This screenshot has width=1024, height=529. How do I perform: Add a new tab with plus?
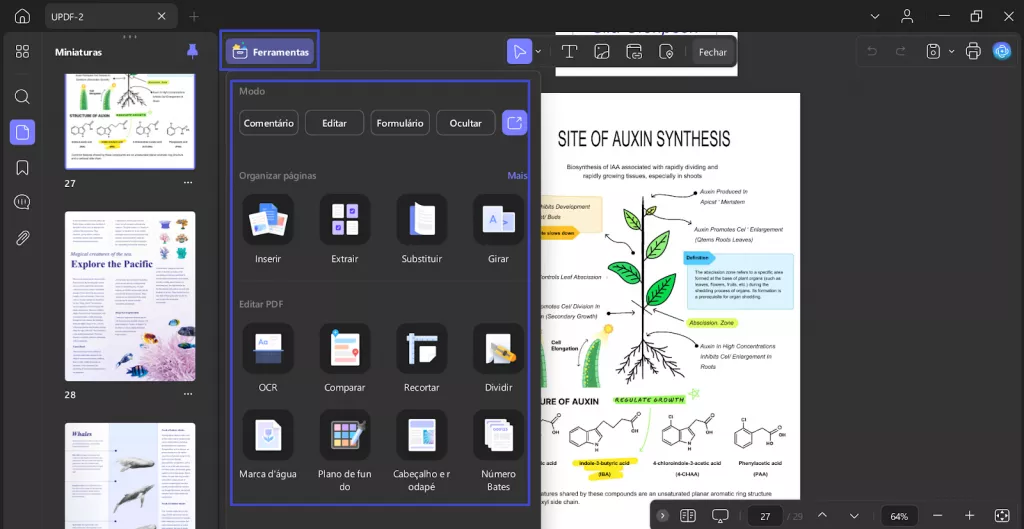click(x=194, y=16)
